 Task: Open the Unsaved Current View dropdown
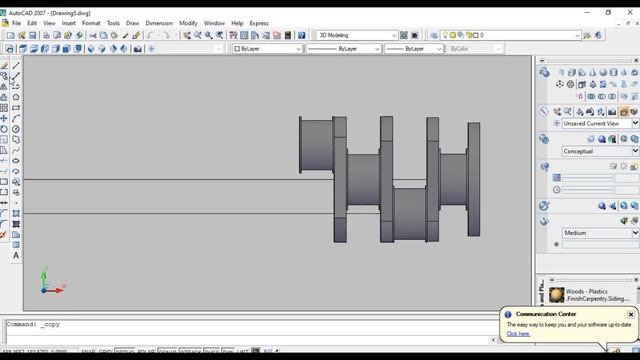[600, 123]
